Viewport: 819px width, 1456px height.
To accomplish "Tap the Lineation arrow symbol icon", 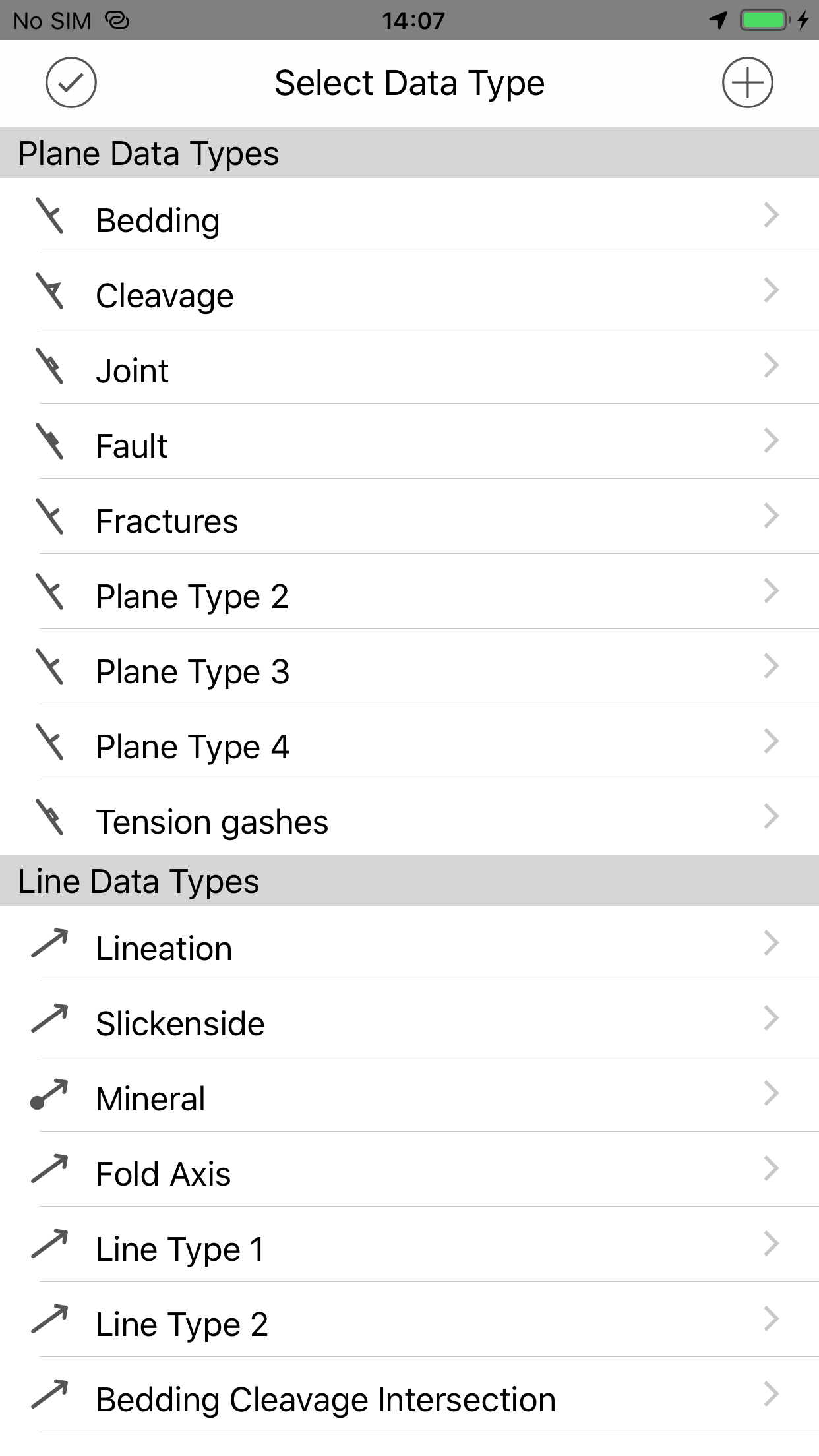I will [x=49, y=944].
